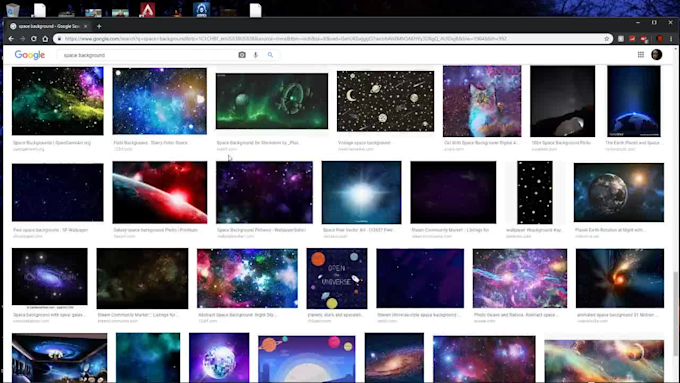Open the orange spiral galaxy image
Screen dimensions: 680x383
pyautogui.click(x=394, y=358)
